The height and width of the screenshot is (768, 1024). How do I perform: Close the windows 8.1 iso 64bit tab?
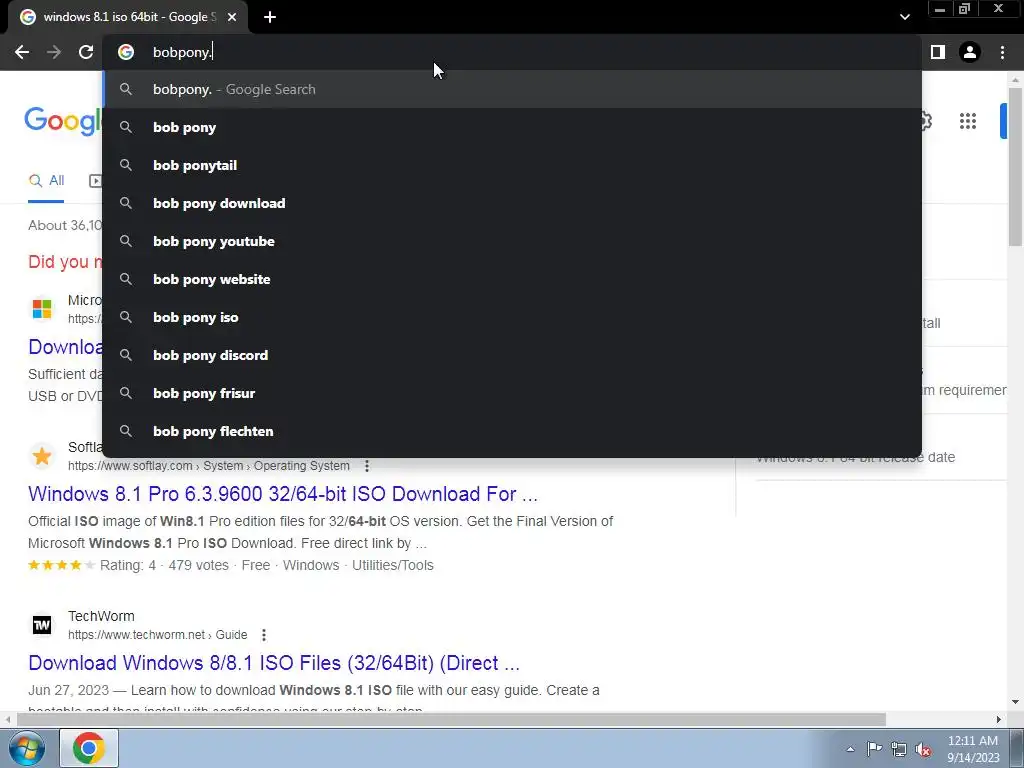click(x=232, y=17)
